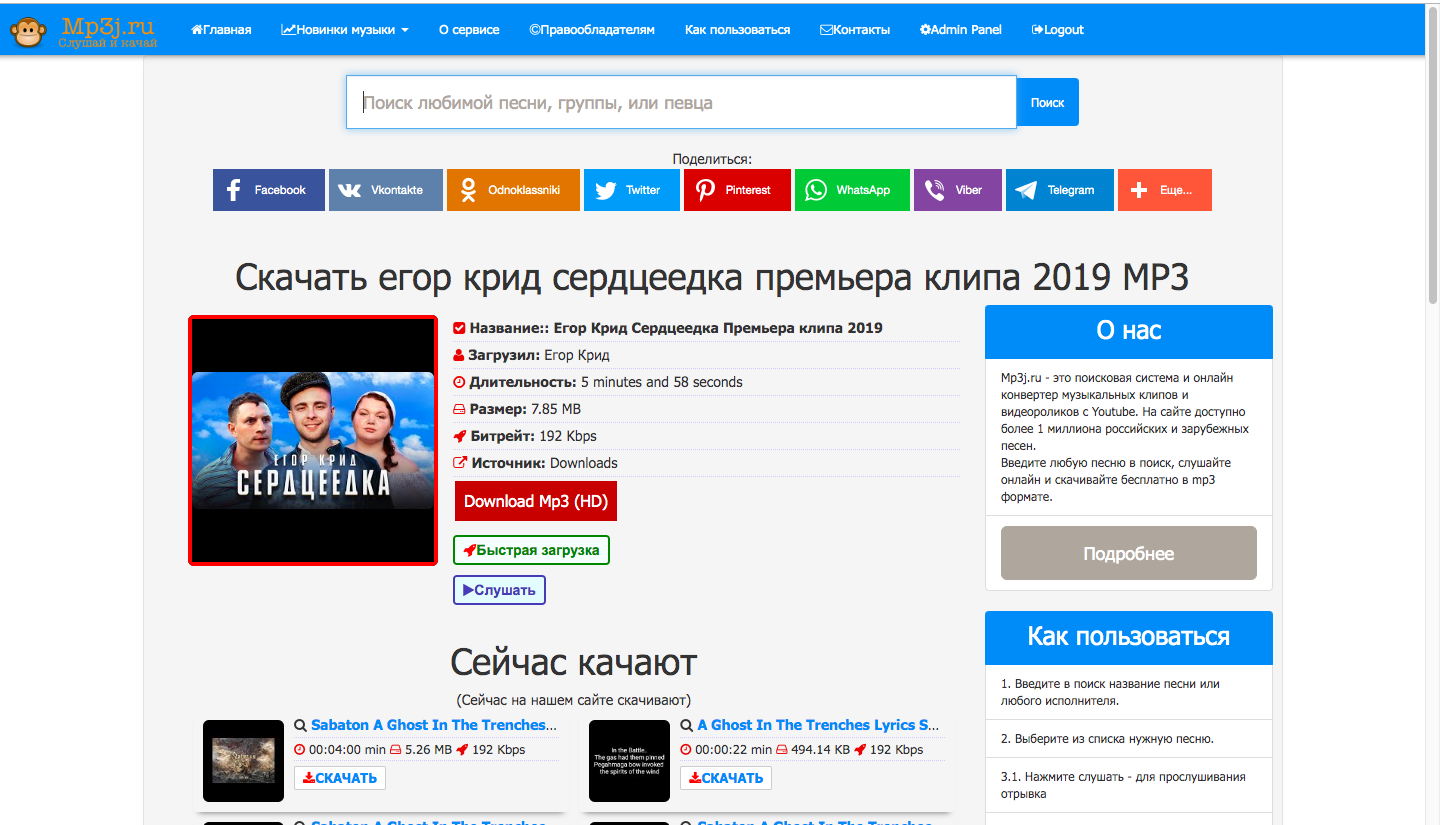Click the Sabaton track thumbnail

[x=243, y=761]
